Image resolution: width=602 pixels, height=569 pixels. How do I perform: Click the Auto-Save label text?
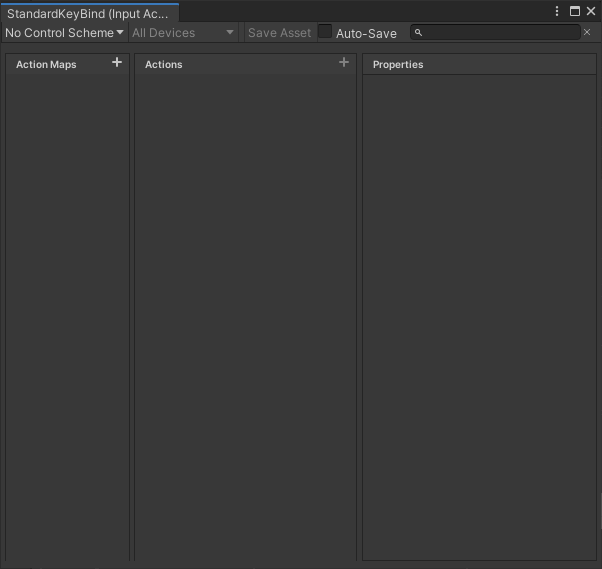[366, 33]
